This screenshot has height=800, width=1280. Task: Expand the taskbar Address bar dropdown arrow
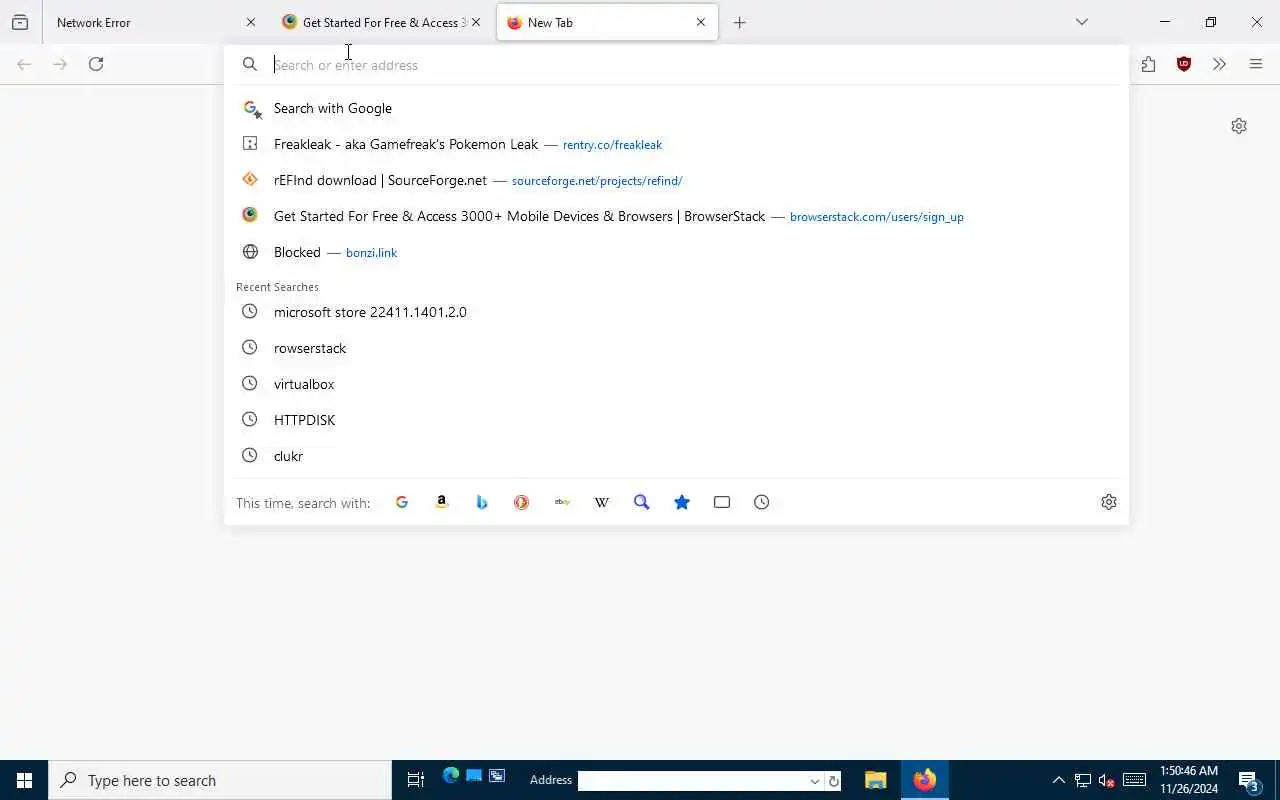pos(815,781)
